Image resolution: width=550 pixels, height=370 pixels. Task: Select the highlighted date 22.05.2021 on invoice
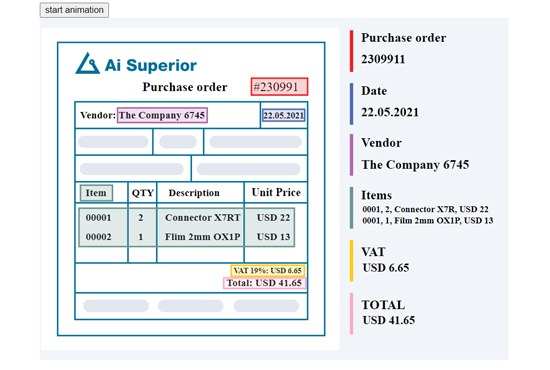pyautogui.click(x=283, y=115)
